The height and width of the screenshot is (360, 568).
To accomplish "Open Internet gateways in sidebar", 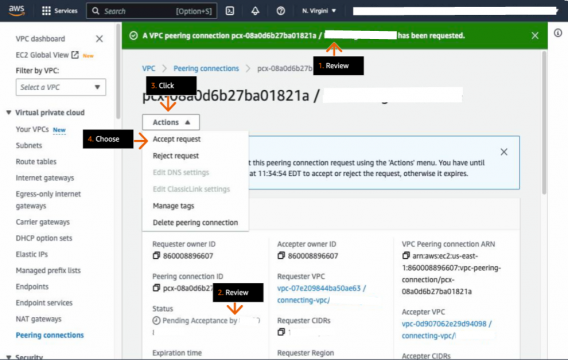I will pyautogui.click(x=45, y=178).
